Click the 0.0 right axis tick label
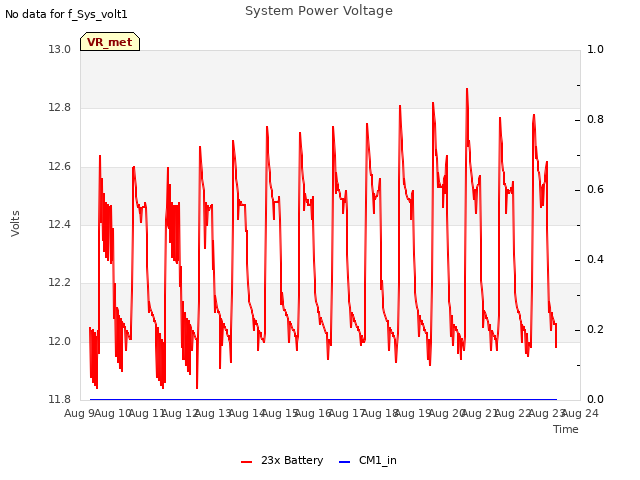The height and width of the screenshot is (480, 640). (595, 400)
